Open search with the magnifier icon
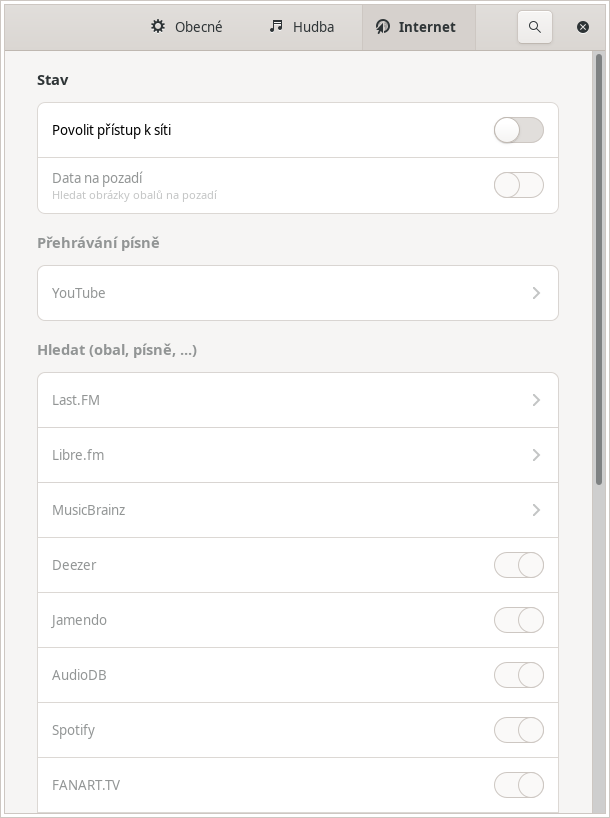 click(534, 27)
